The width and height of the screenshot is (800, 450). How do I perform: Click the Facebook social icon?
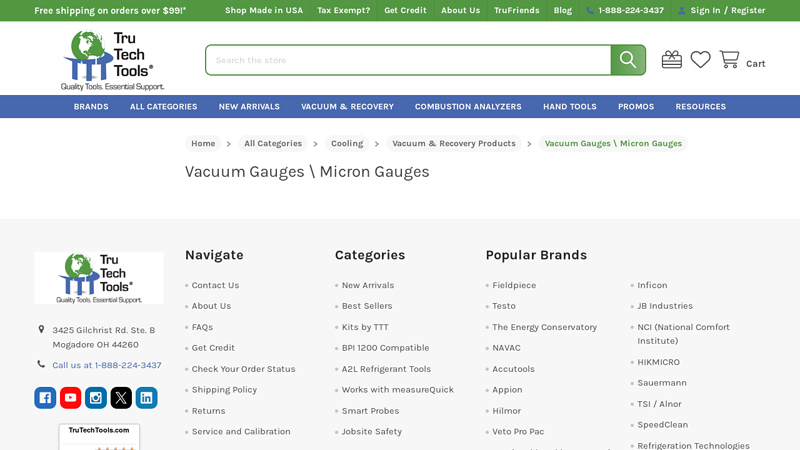(x=45, y=398)
